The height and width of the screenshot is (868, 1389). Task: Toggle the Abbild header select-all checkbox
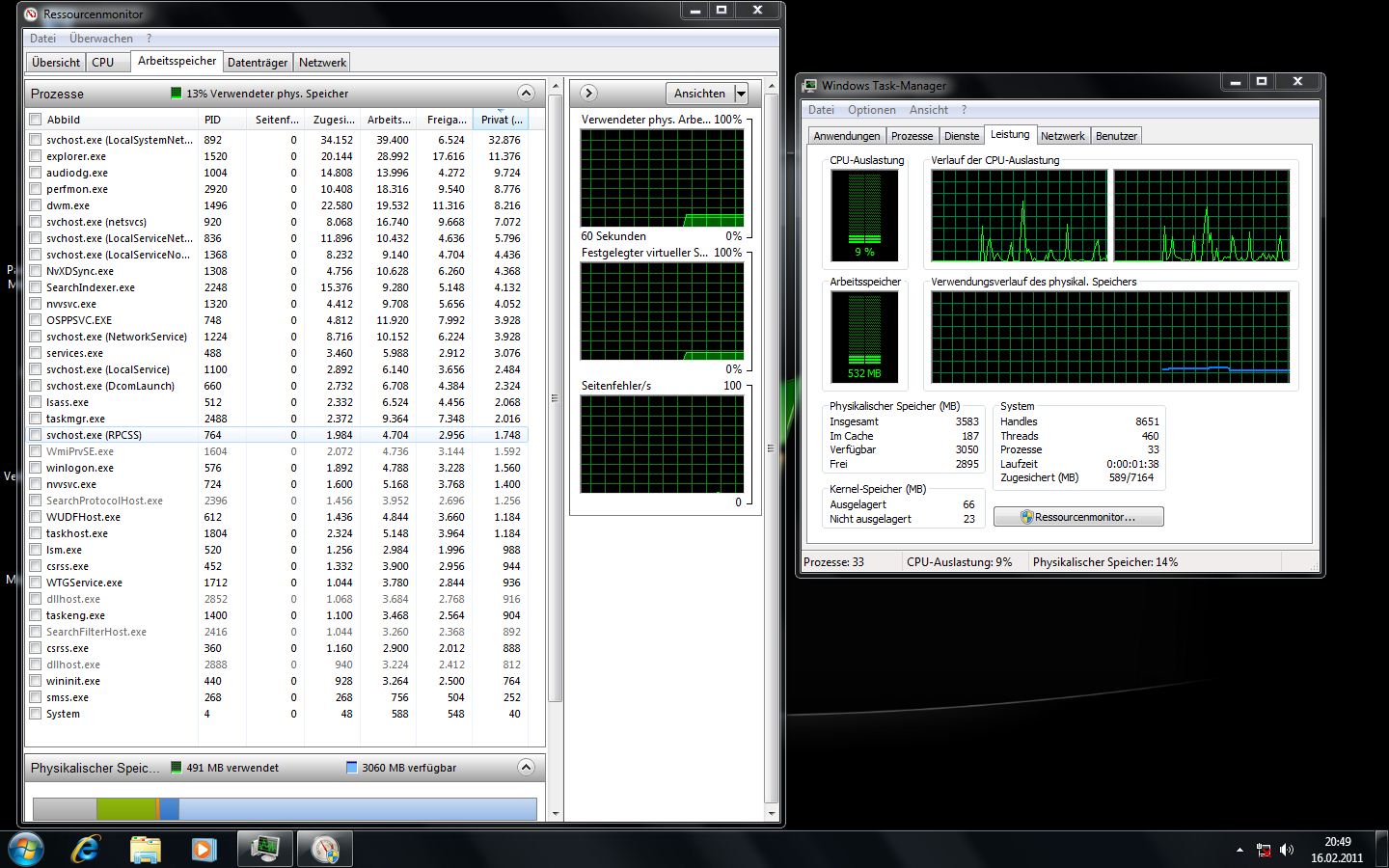(36, 120)
